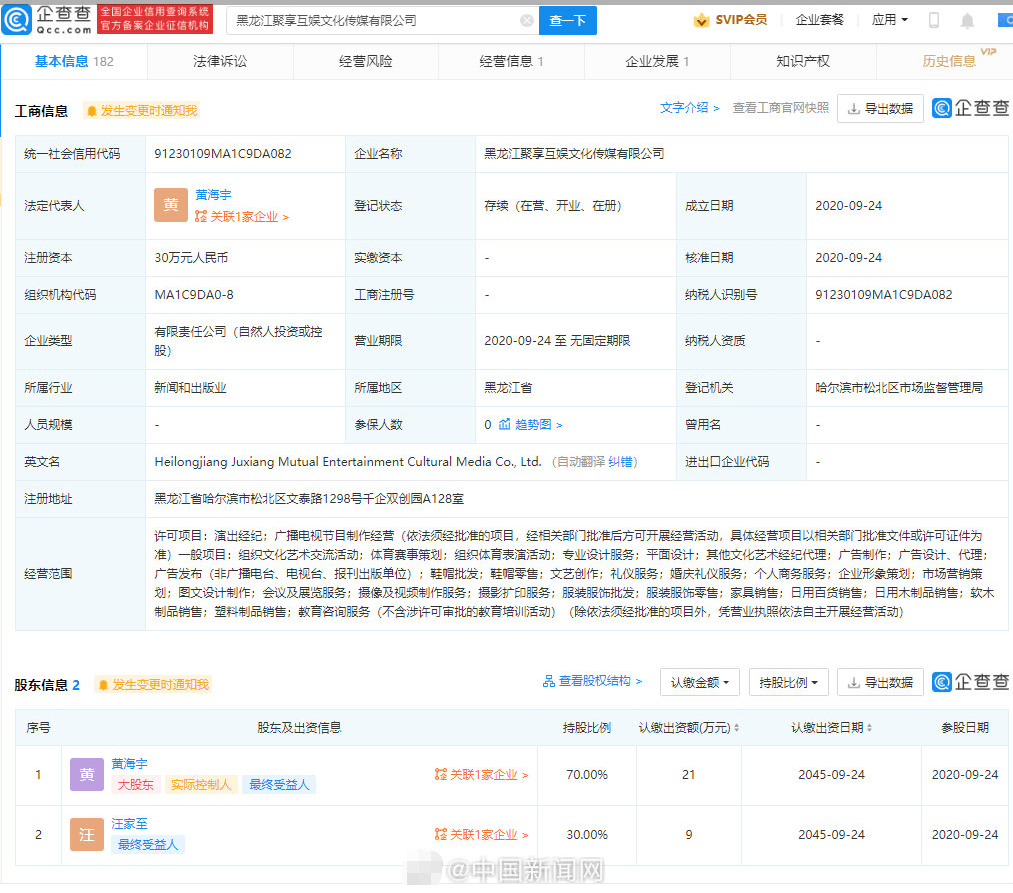Click the 70.00% shareholding cell

pyautogui.click(x=587, y=774)
